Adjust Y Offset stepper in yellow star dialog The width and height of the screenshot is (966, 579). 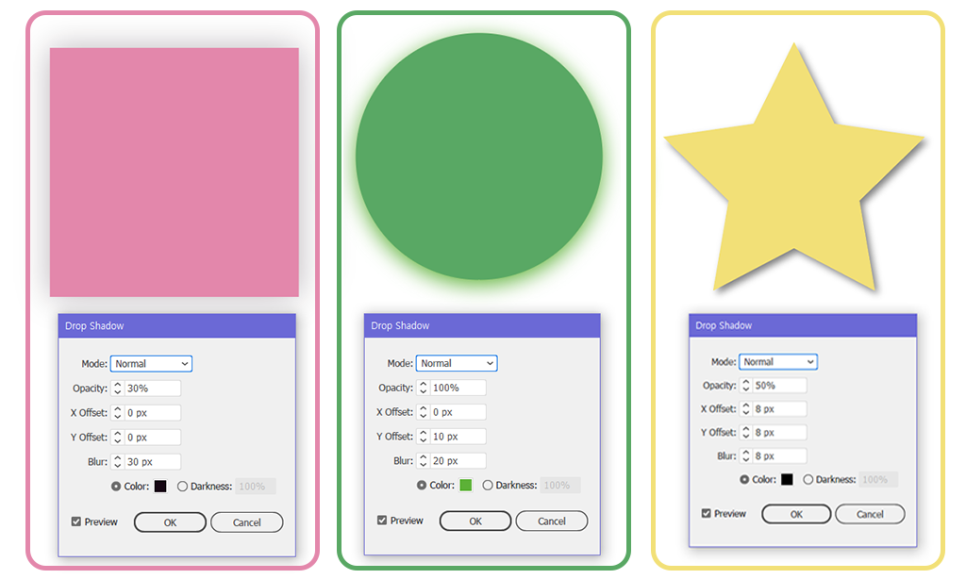tap(746, 432)
